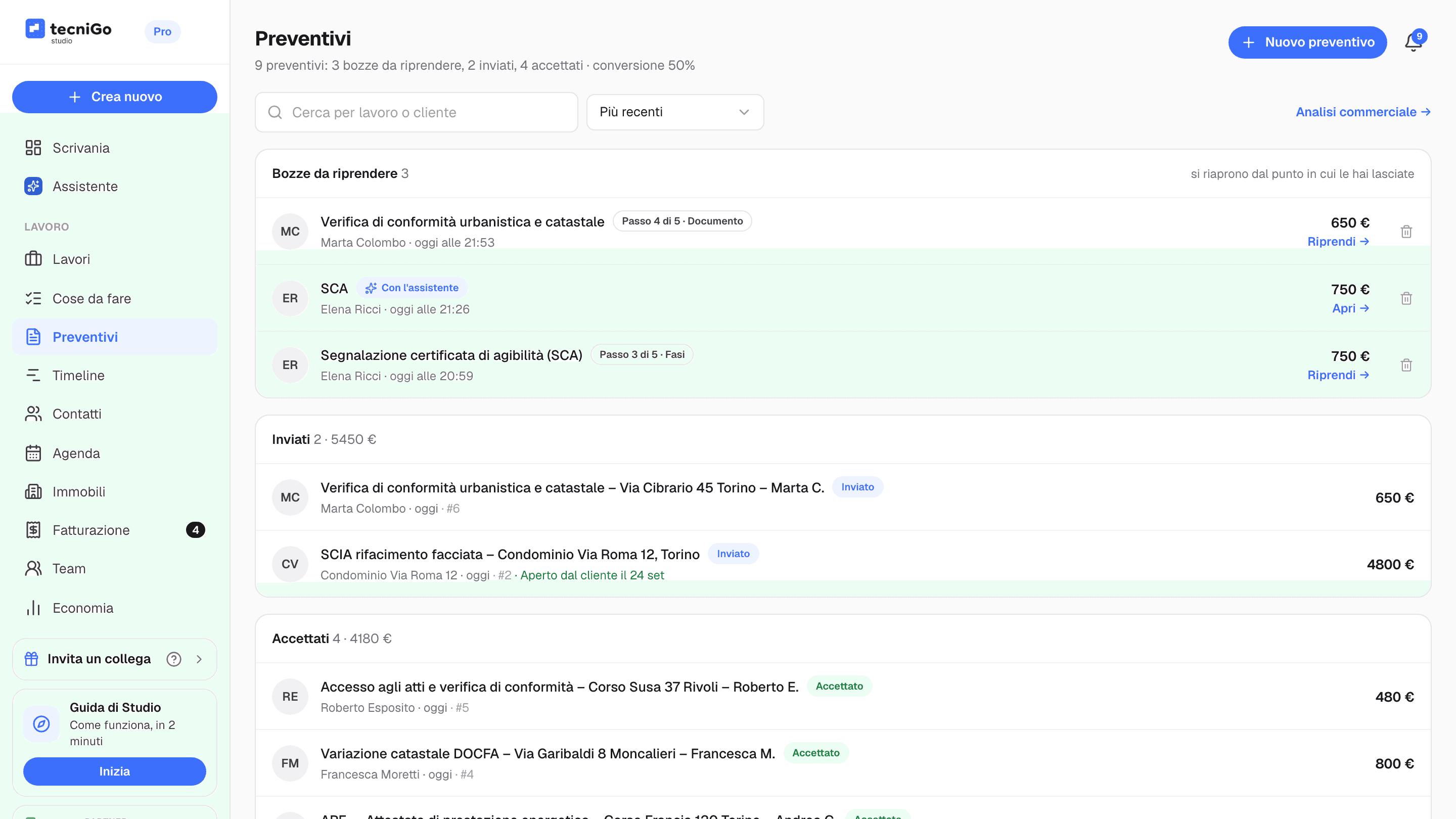Click the gift icon beside Invita un collega
Screen dimensions: 1456x819
[32, 659]
